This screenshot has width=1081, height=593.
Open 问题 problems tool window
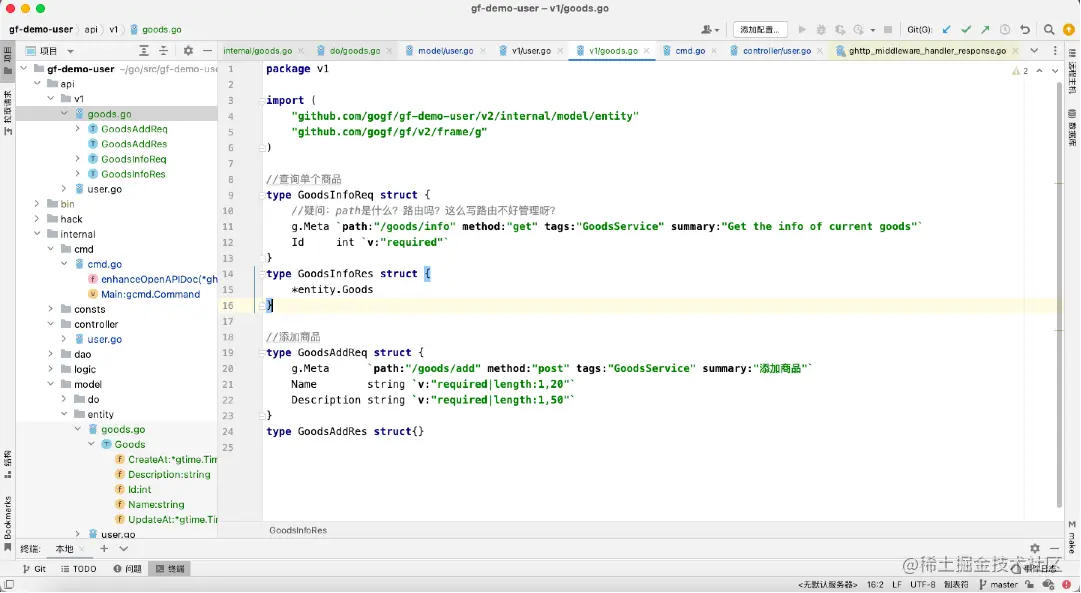click(128, 569)
